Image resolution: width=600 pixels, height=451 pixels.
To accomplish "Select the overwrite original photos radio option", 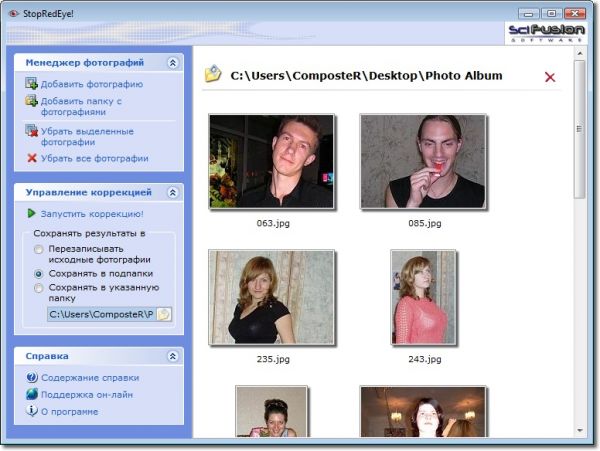I will click(39, 248).
